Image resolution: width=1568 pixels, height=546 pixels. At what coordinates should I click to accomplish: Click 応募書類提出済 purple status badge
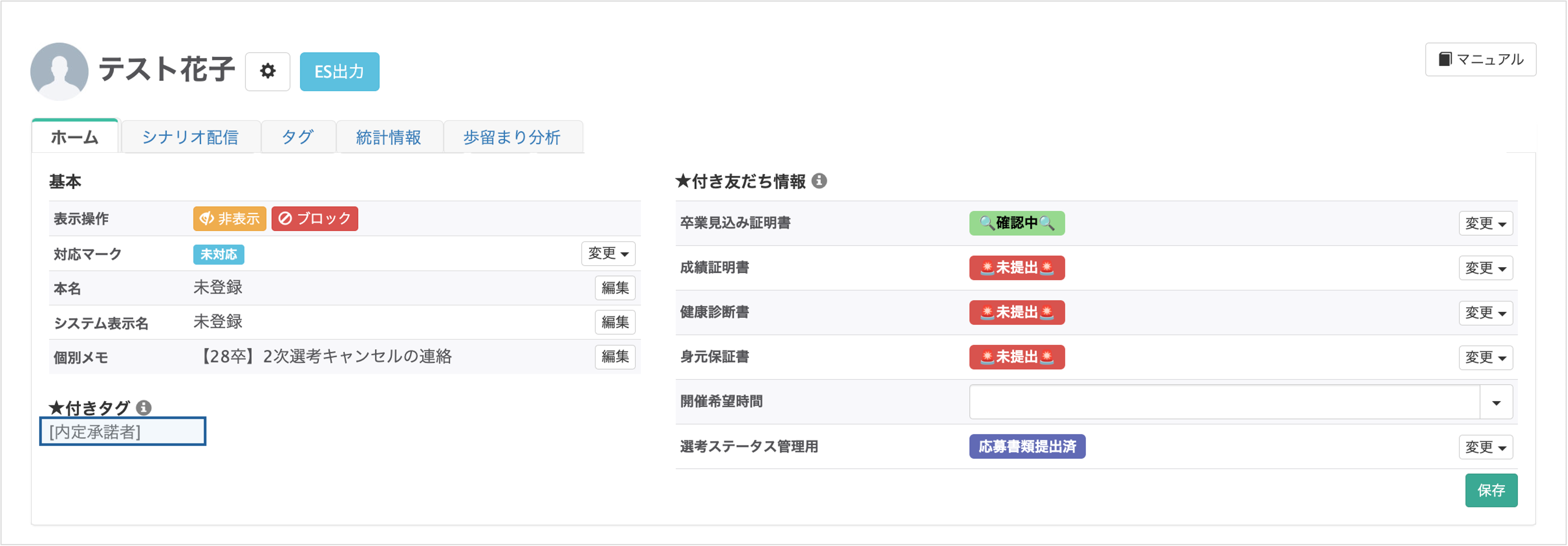(1027, 446)
